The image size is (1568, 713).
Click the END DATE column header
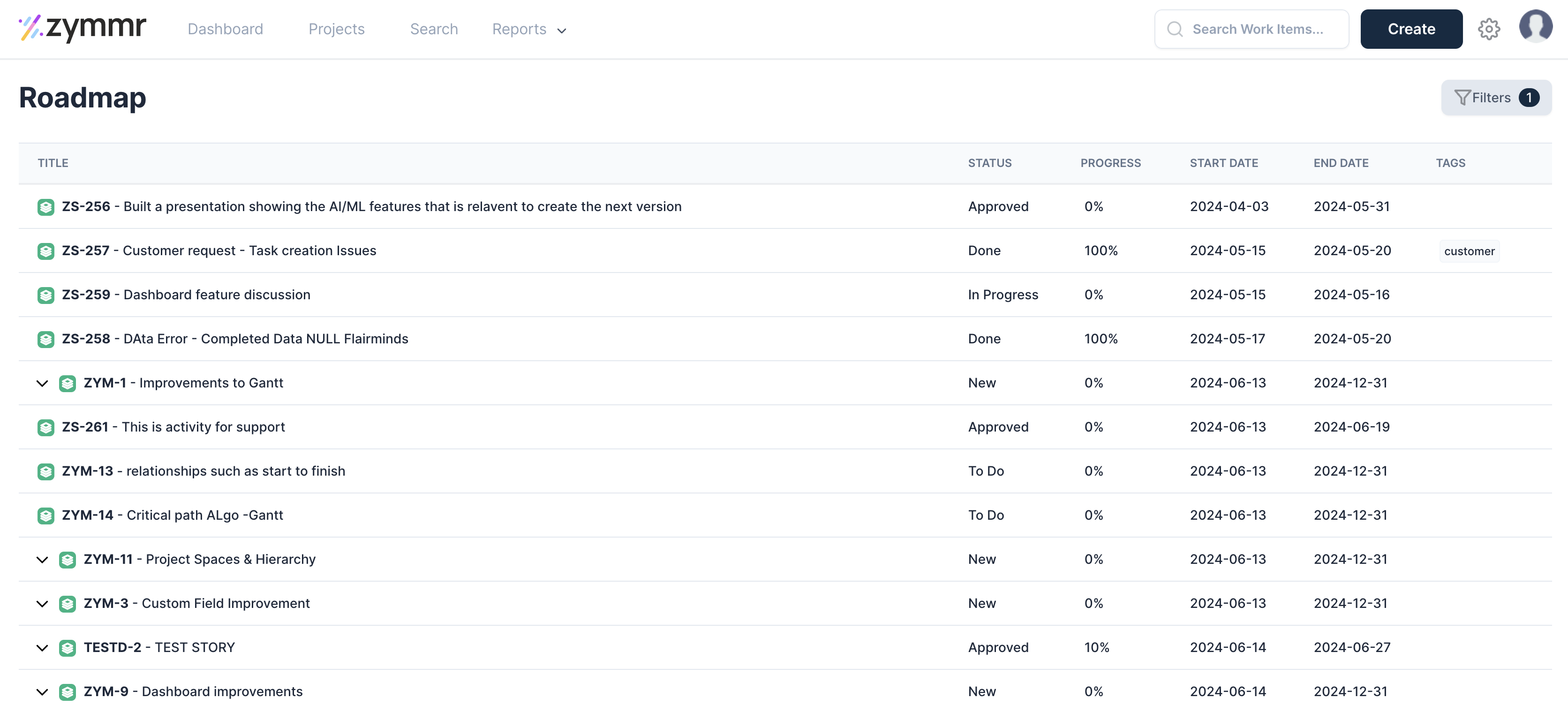(1340, 163)
